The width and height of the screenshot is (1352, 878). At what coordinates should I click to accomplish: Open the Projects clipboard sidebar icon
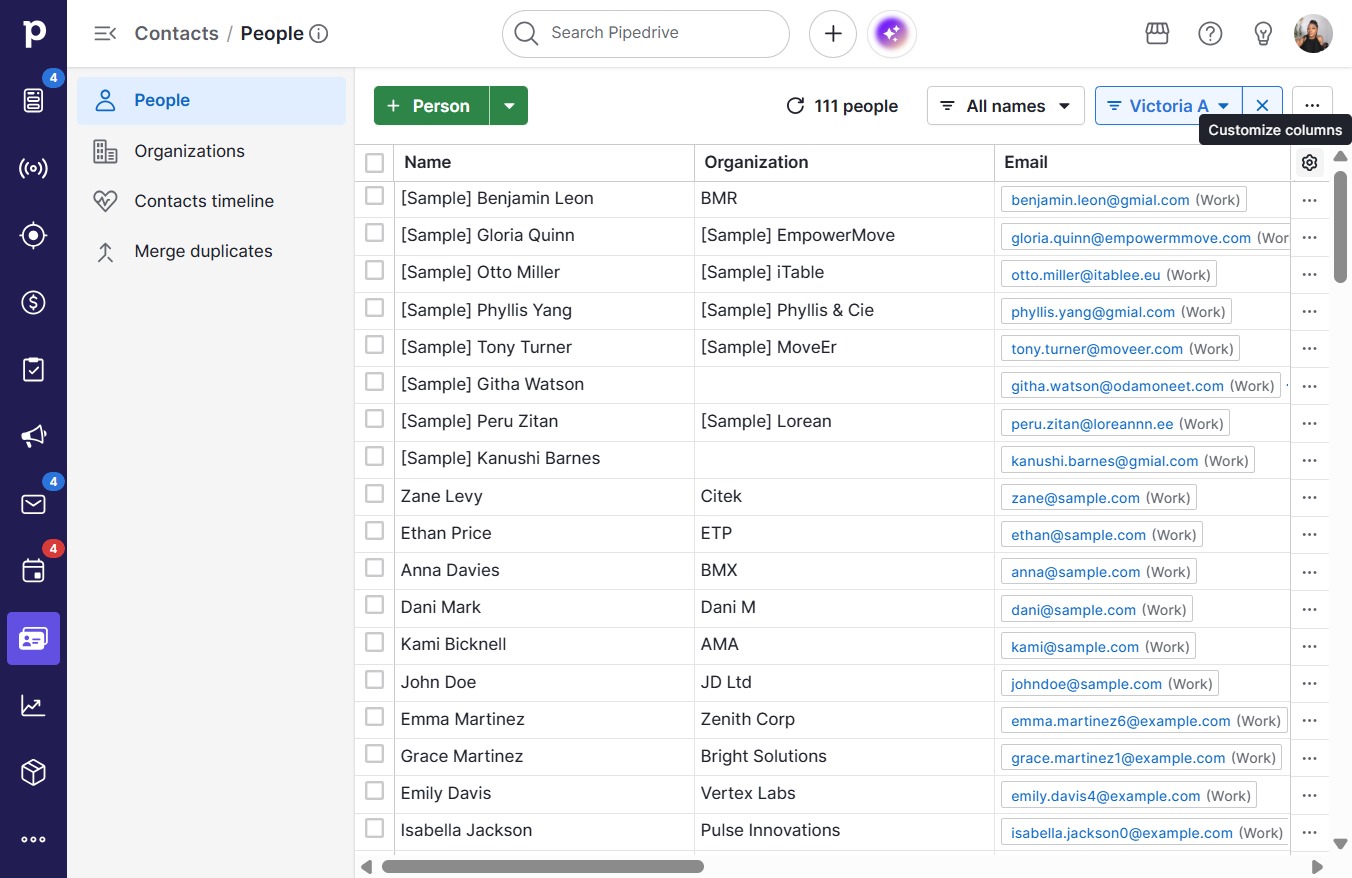pos(33,369)
